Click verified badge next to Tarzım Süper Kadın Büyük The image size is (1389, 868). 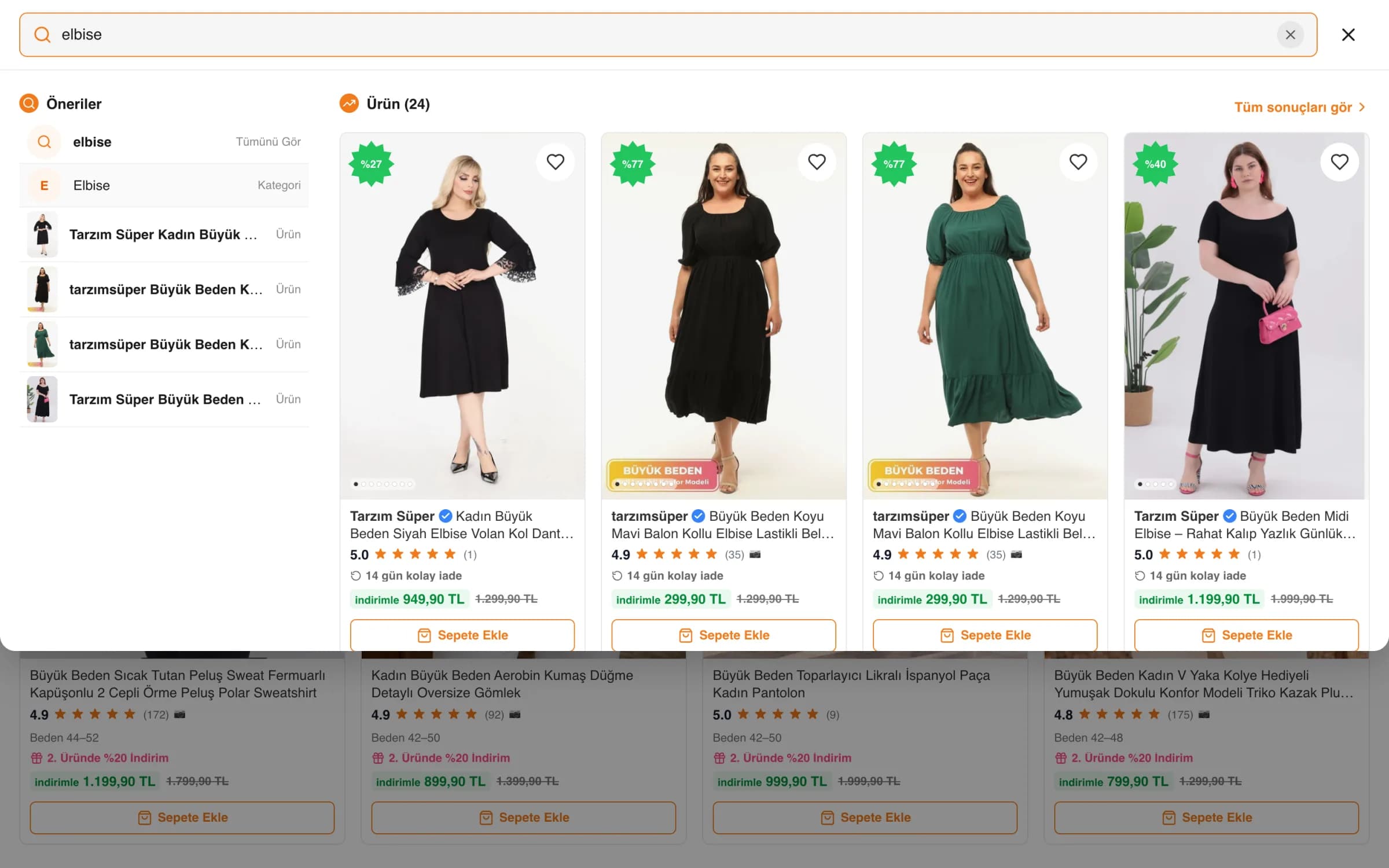click(445, 516)
